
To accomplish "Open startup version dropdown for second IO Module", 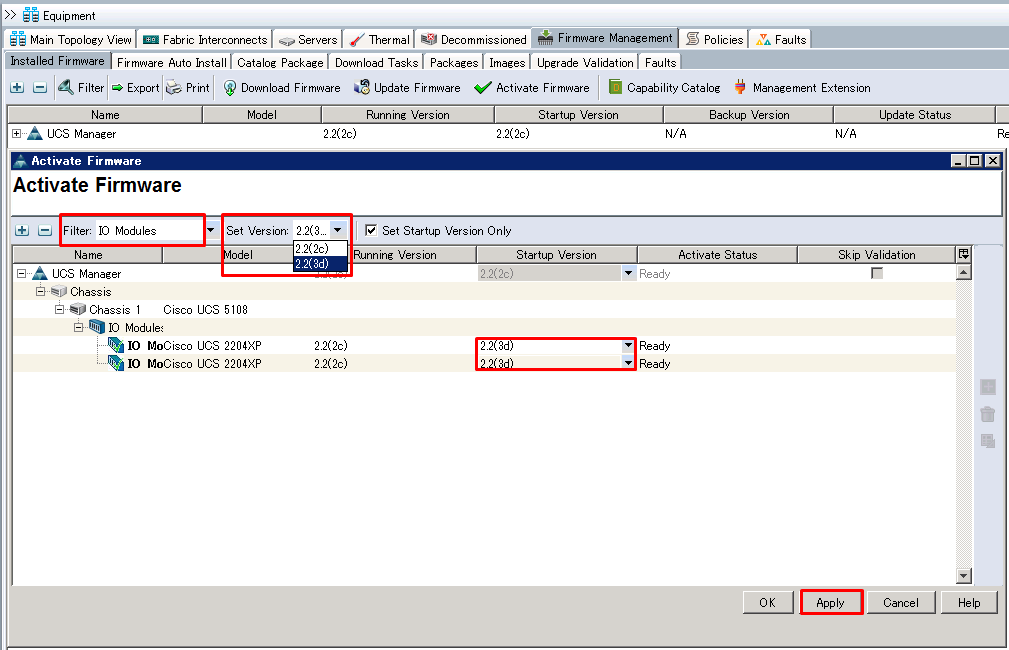I will pyautogui.click(x=628, y=364).
